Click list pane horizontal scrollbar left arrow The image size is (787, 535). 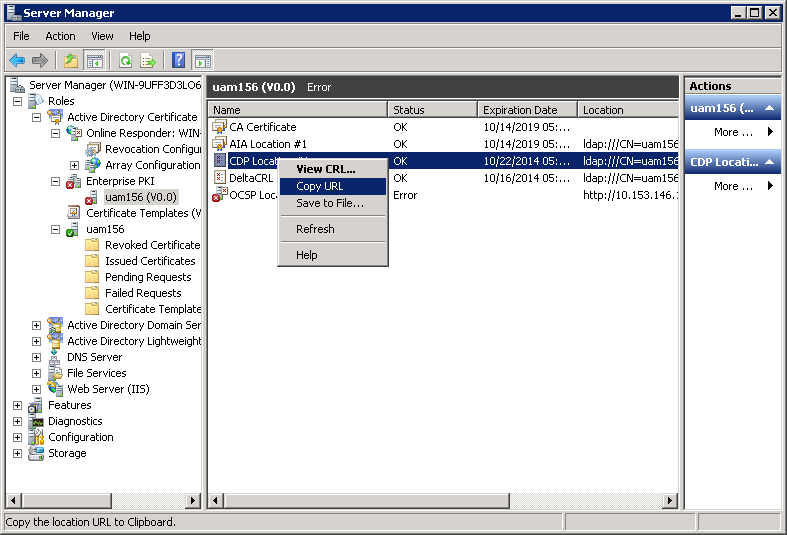tap(216, 500)
